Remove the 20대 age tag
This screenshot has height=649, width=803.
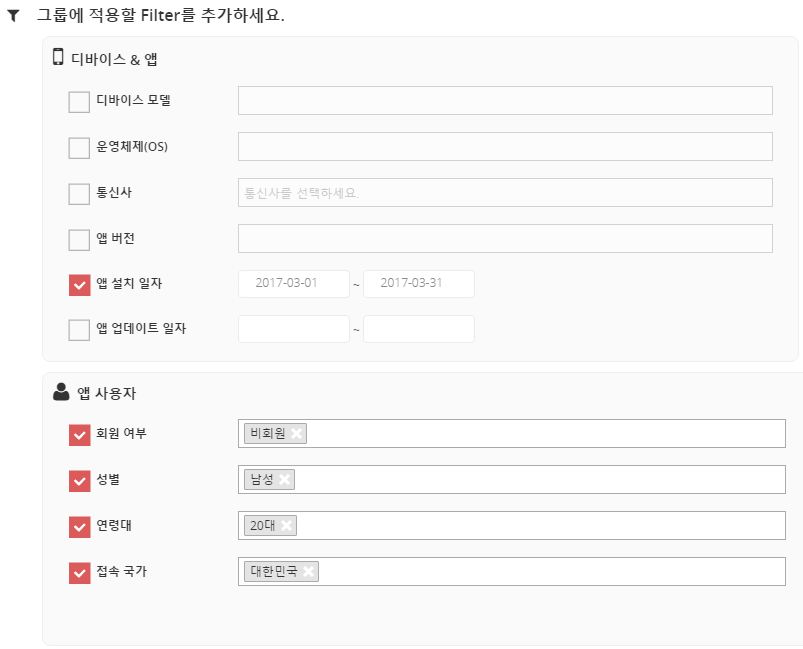coord(287,526)
